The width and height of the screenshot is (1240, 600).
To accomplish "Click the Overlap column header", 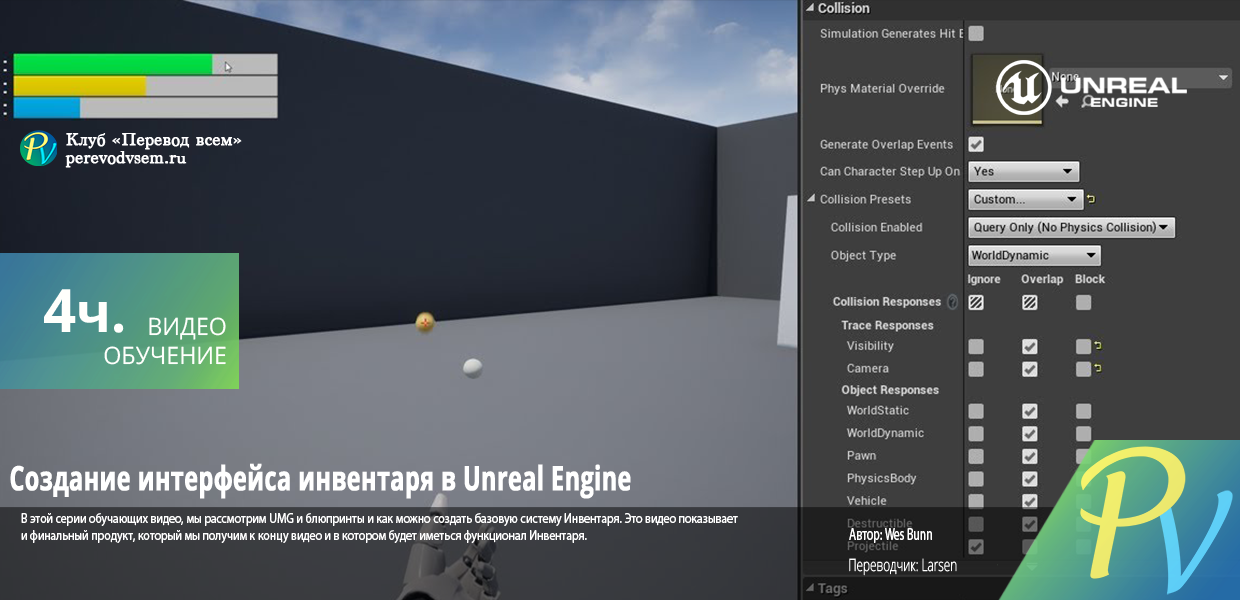I will pyautogui.click(x=1041, y=279).
